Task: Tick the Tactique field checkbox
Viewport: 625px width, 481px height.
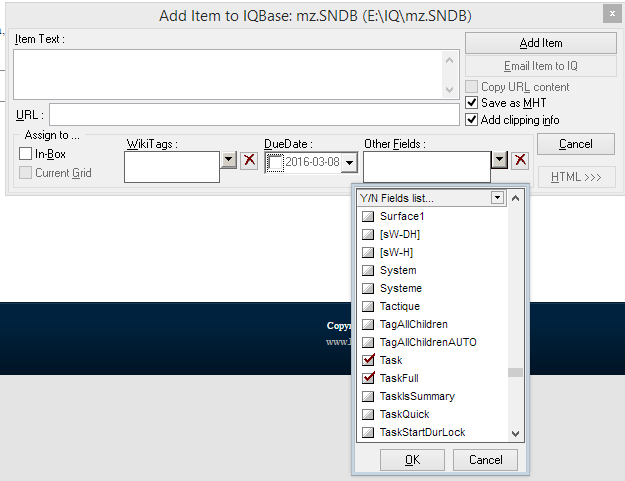Action: (x=369, y=306)
